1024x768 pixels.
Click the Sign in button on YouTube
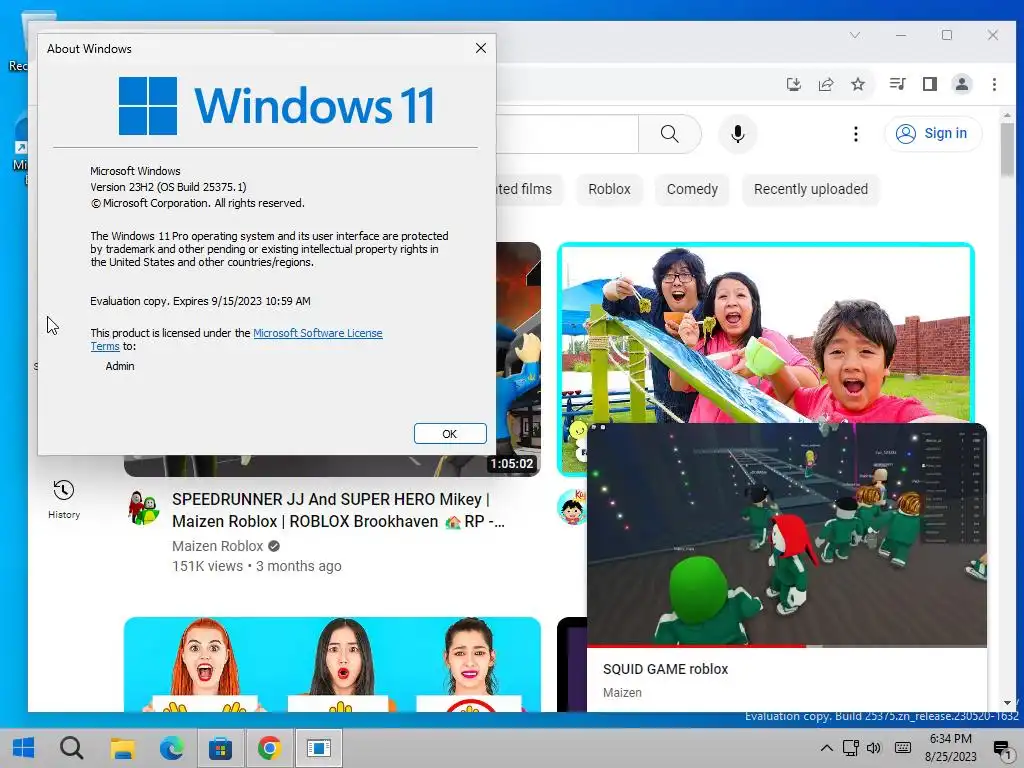[933, 133]
